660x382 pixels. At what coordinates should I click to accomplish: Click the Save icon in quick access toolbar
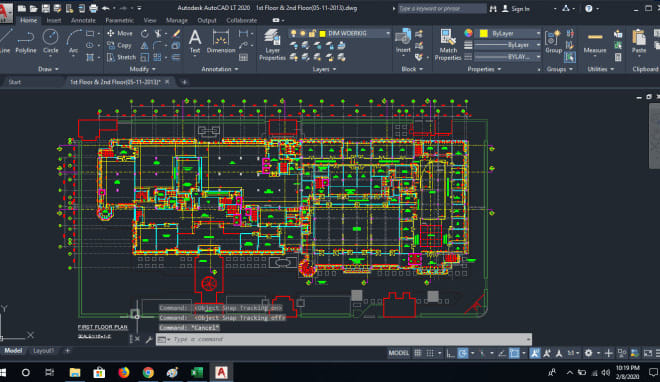coord(45,8)
